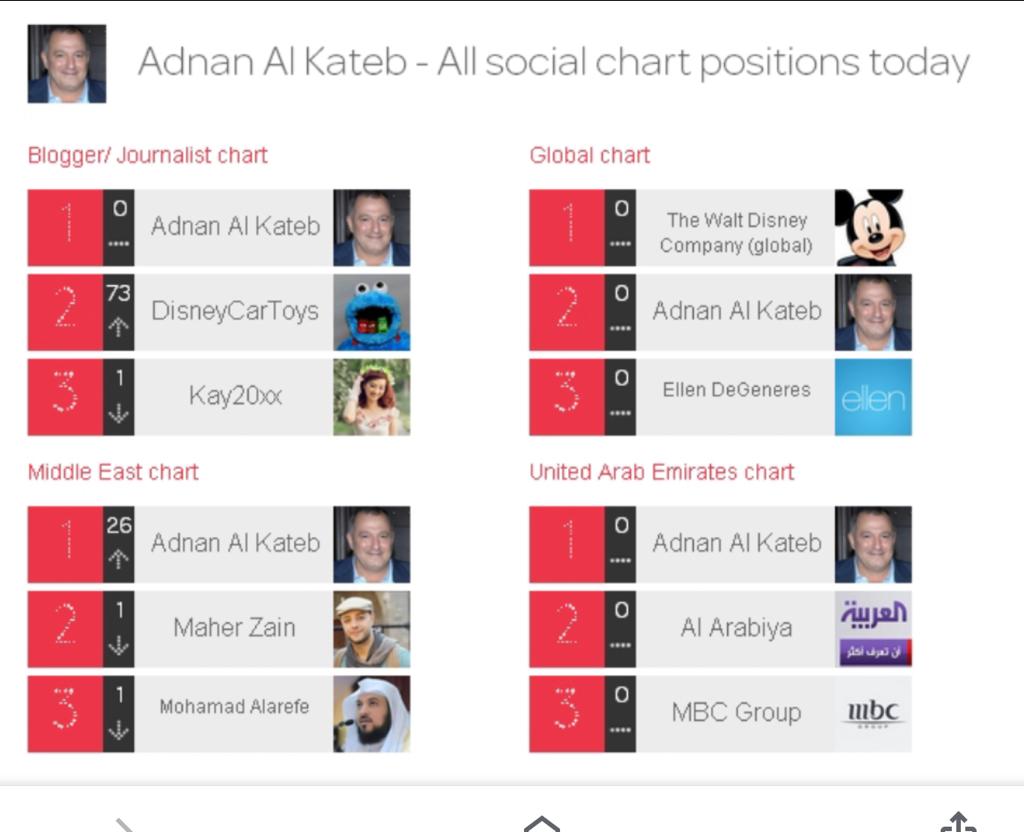1024x832 pixels.
Task: Click the 26 up-arrow Middle East rank change
Action: click(x=118, y=544)
